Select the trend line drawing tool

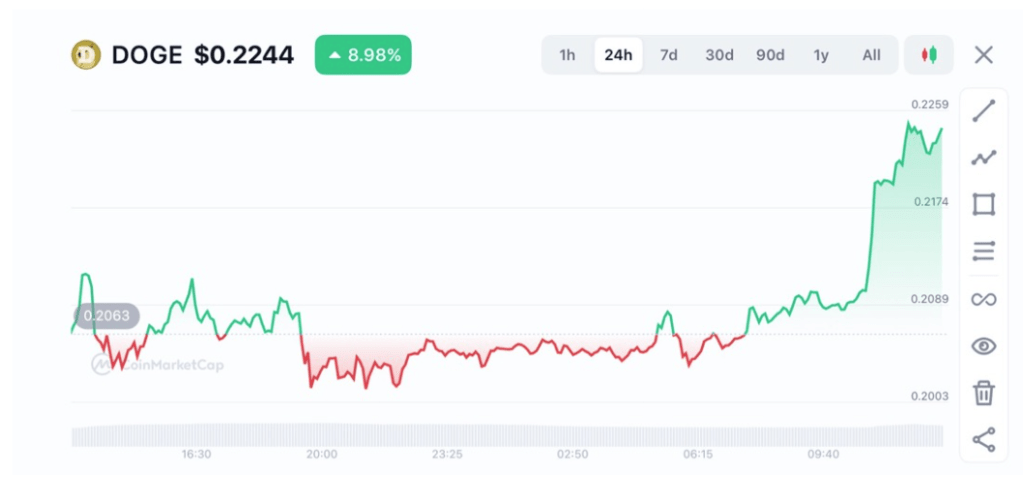tap(983, 111)
